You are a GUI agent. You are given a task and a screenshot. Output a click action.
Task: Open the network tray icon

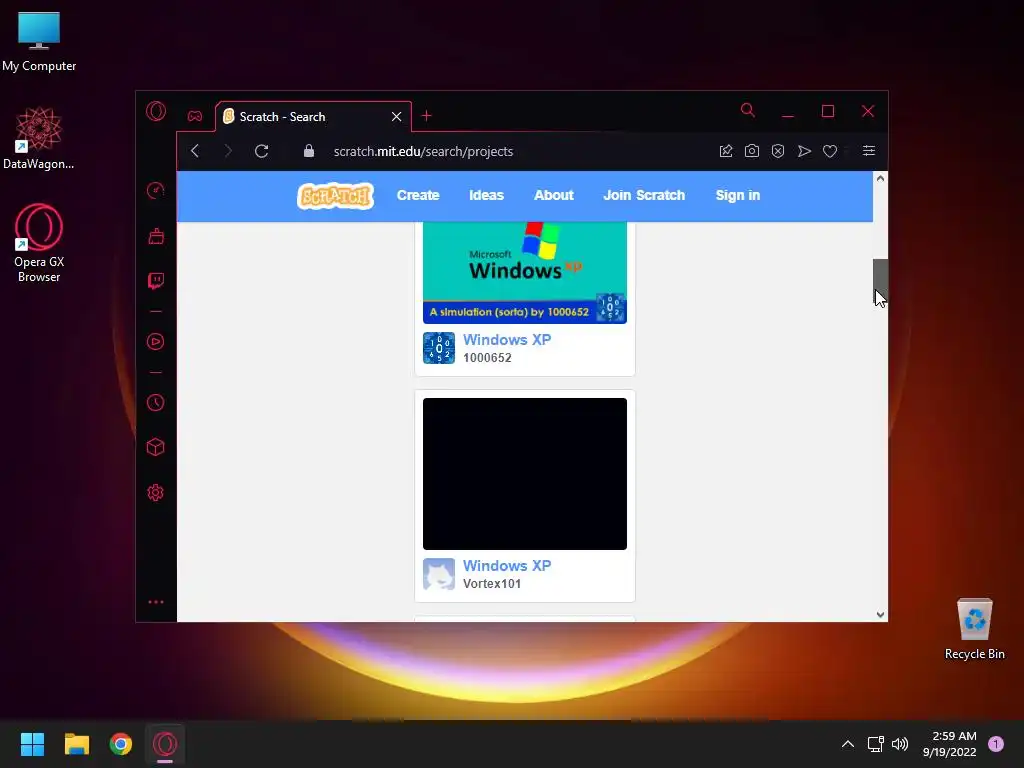[875, 744]
